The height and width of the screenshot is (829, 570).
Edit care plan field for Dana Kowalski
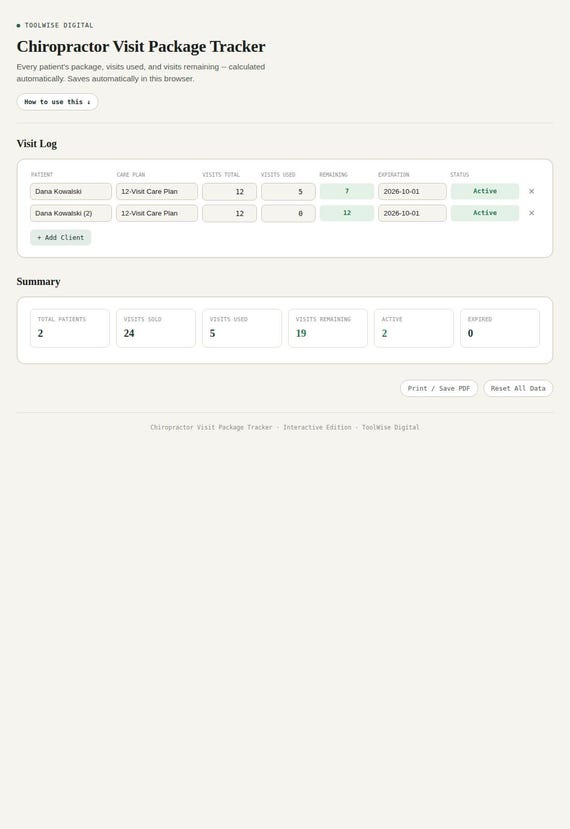157,191
